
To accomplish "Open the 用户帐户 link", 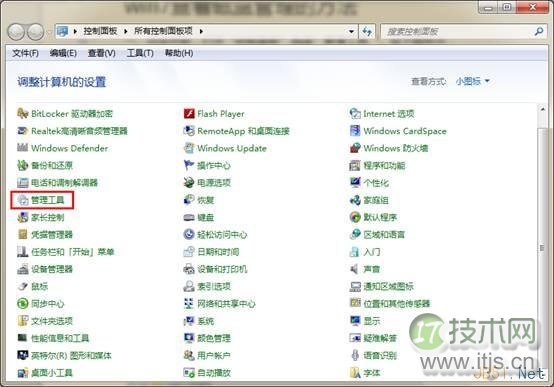I will [214, 355].
